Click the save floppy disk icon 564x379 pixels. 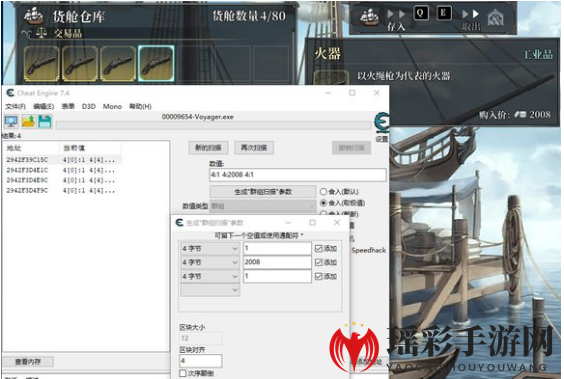(x=45, y=122)
